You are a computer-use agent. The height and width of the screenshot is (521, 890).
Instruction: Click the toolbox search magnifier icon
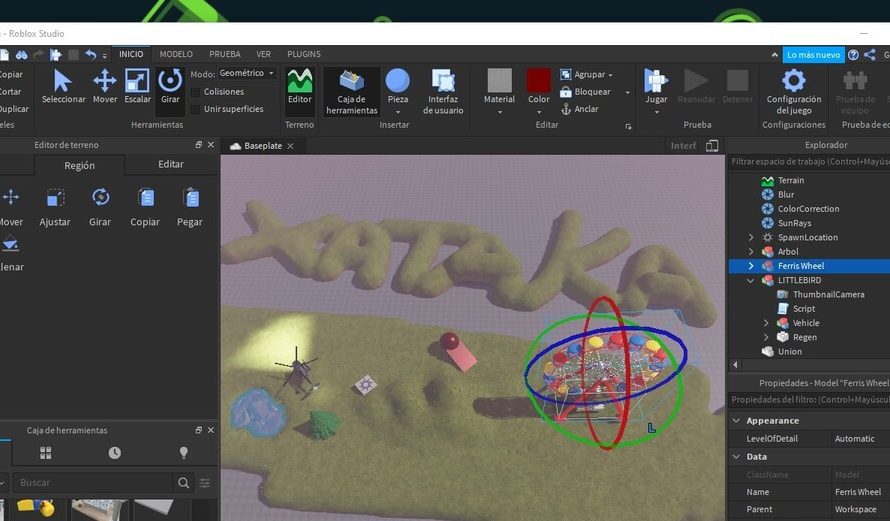tap(183, 482)
